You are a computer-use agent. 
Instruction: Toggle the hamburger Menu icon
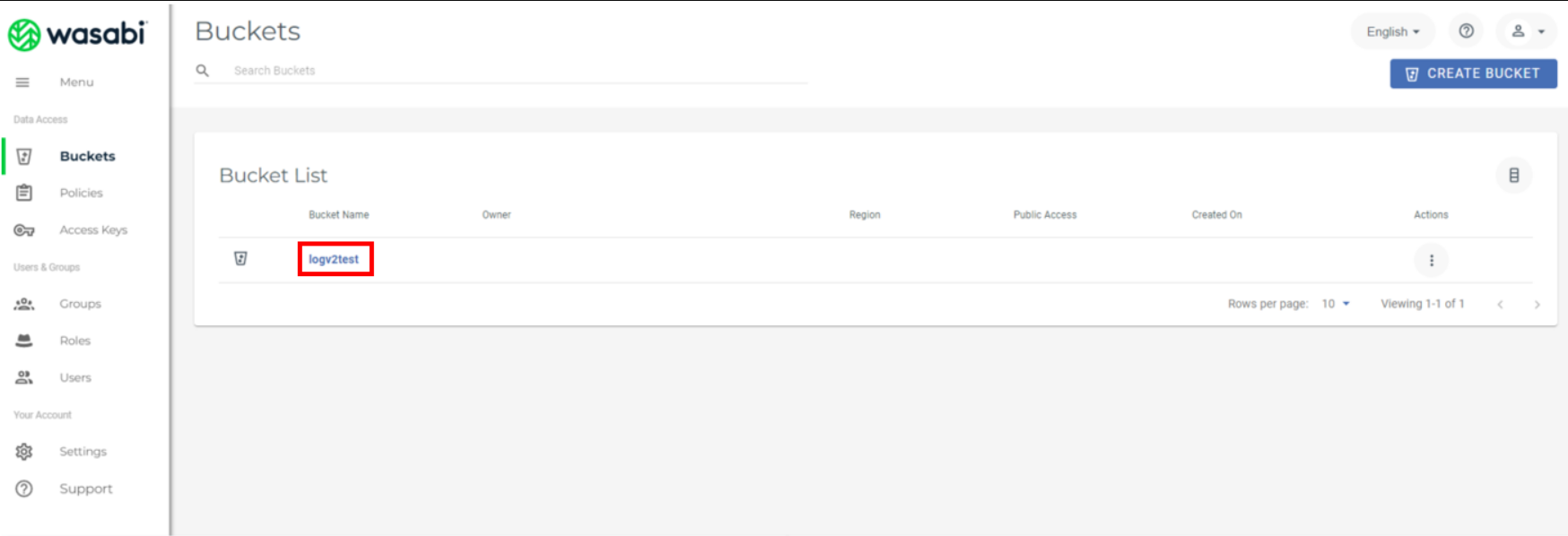(22, 82)
